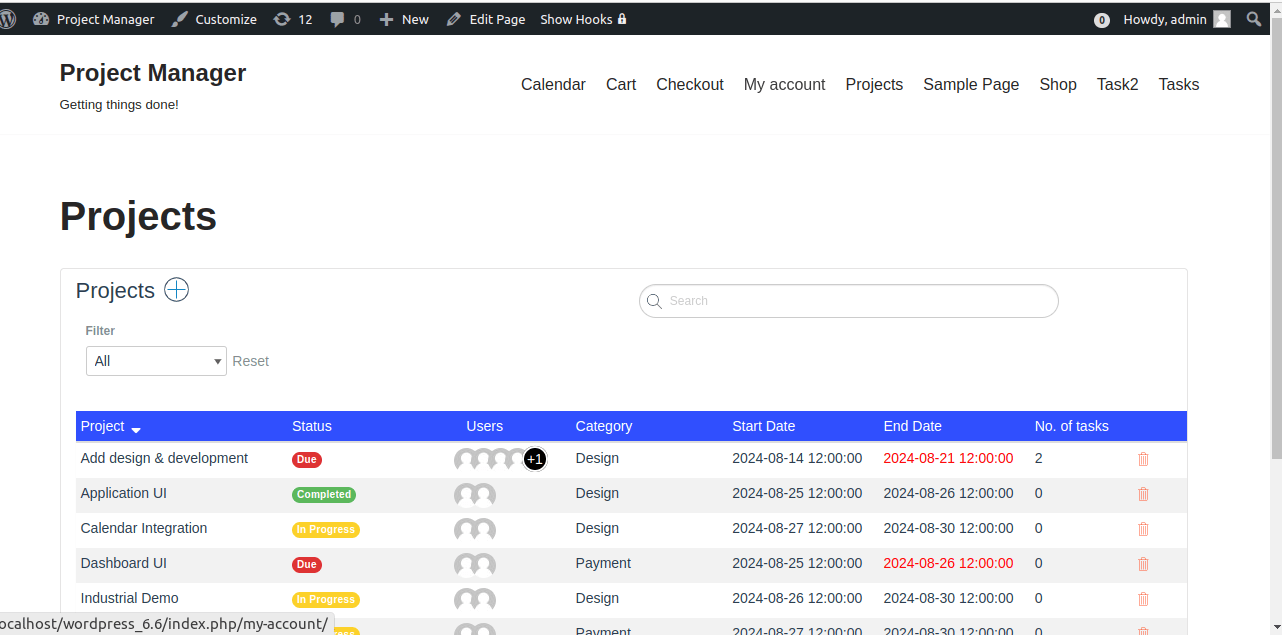Open the Calendar Integration project
1282x635 pixels.
coord(144,528)
